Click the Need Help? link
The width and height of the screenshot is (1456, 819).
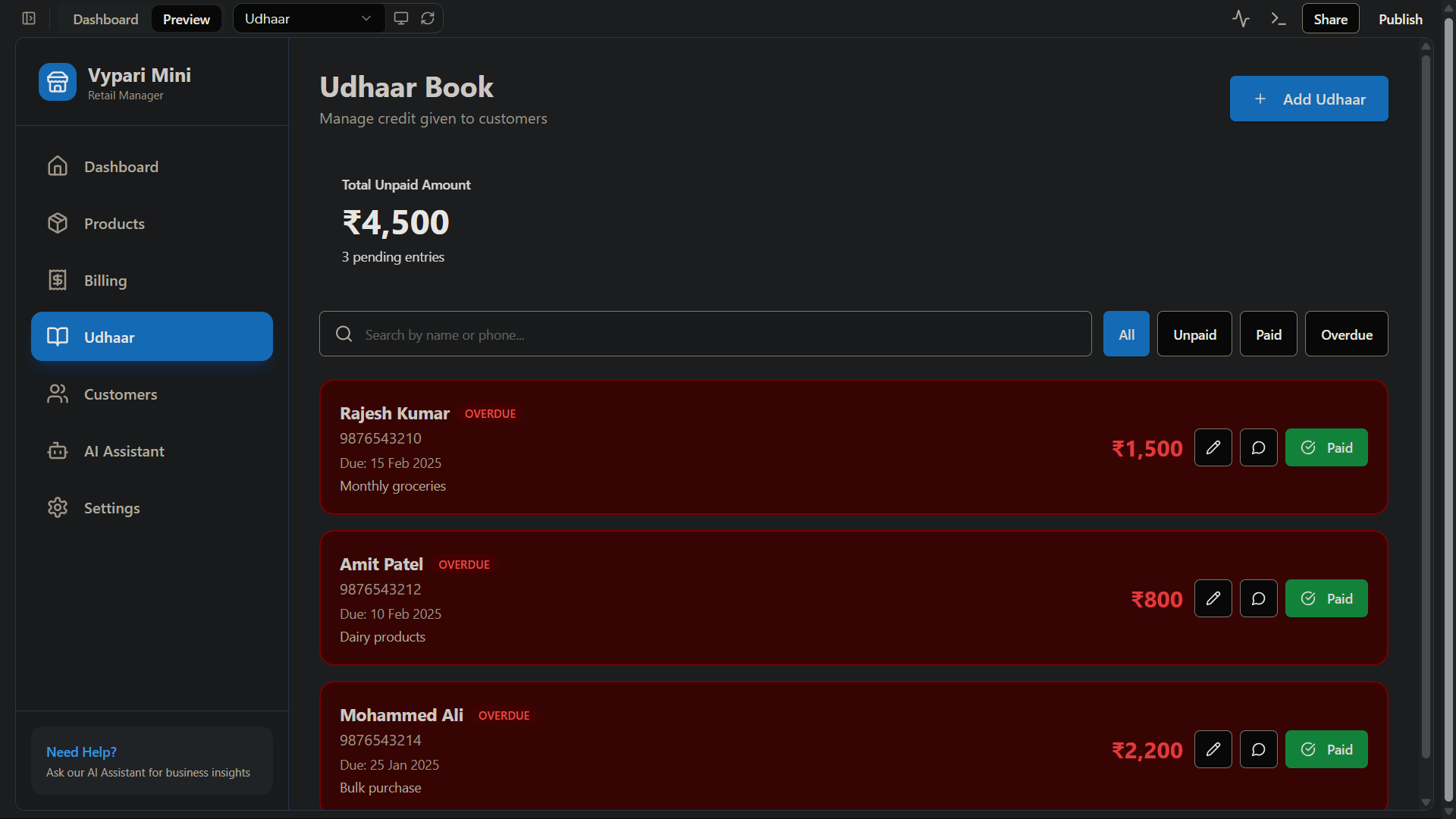(81, 752)
